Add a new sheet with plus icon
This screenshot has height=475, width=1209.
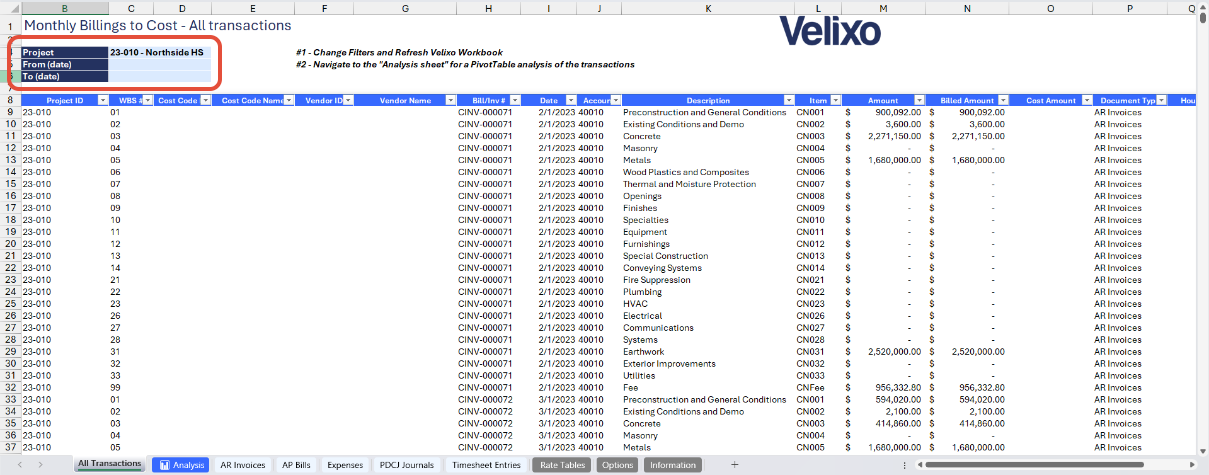[x=734, y=465]
